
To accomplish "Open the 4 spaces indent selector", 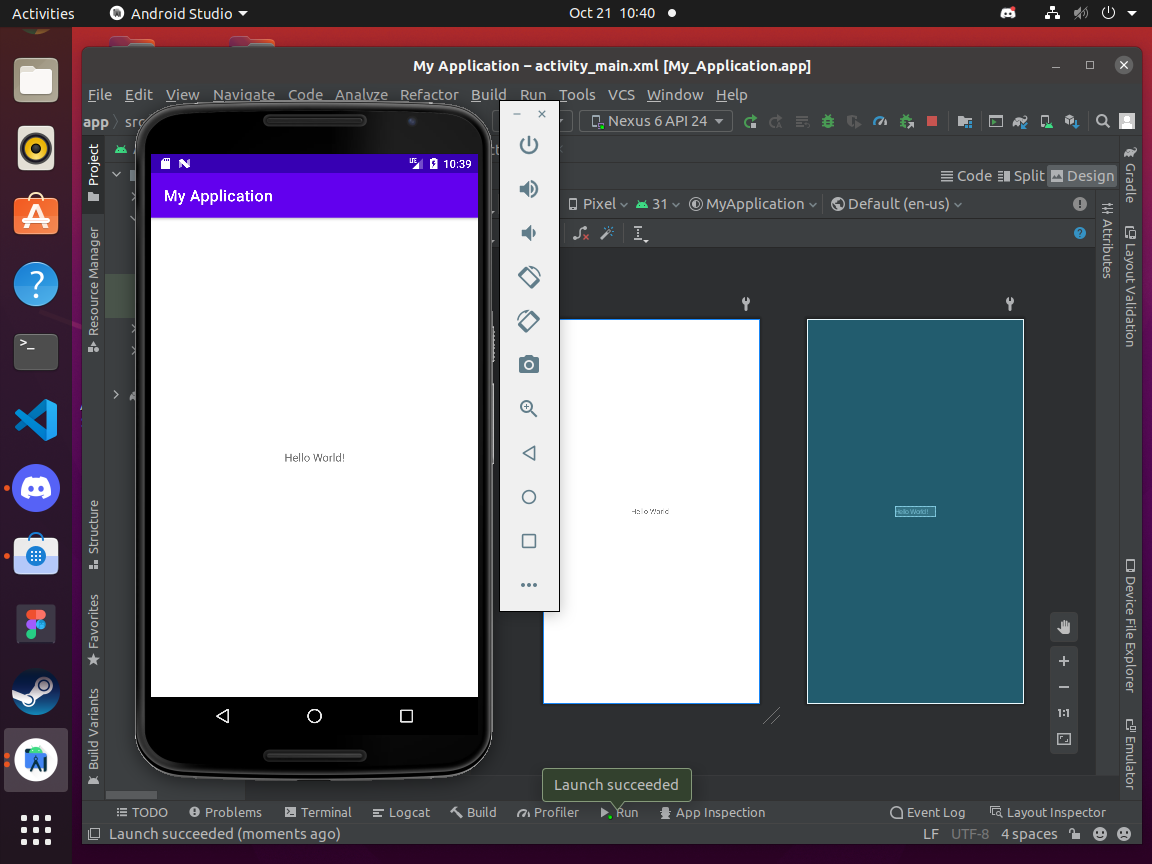I will pos(1029,834).
